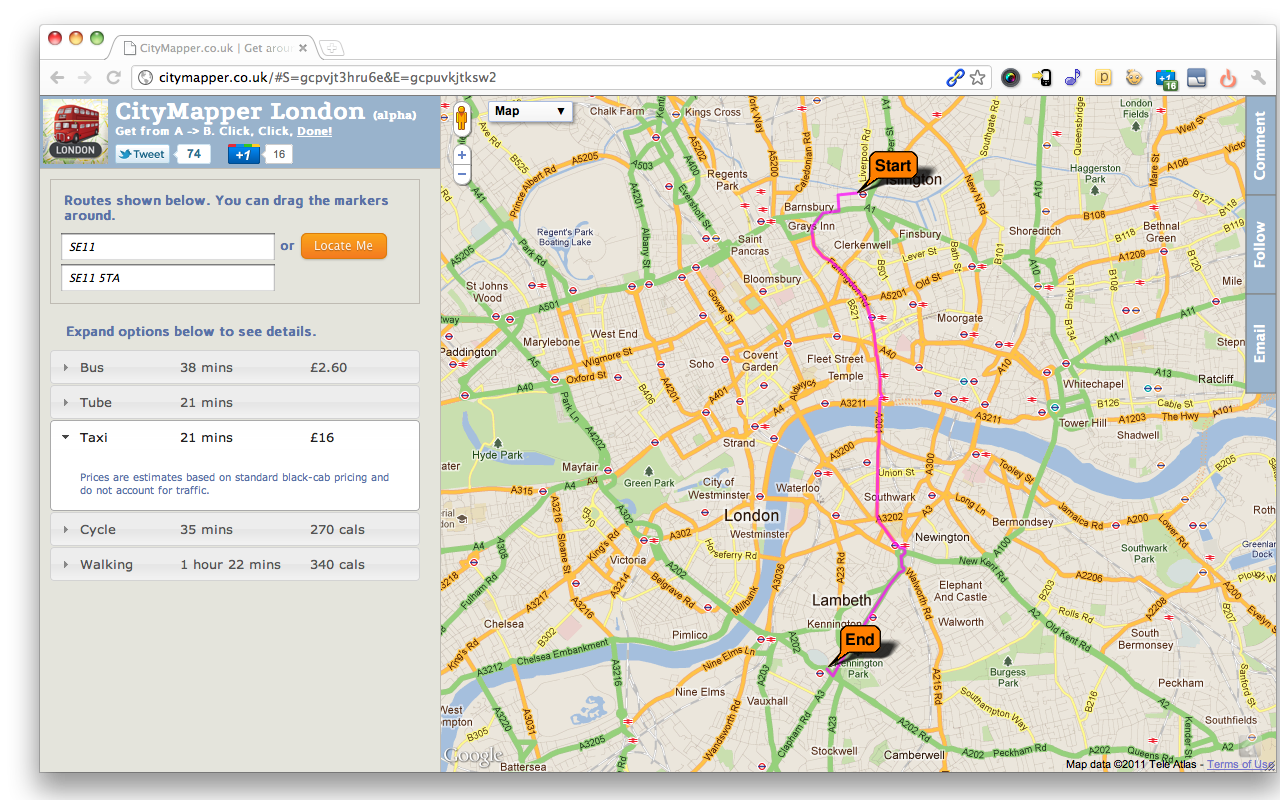Image resolution: width=1280 pixels, height=800 pixels.
Task: Bookmark the page with the star icon
Action: (x=978, y=77)
